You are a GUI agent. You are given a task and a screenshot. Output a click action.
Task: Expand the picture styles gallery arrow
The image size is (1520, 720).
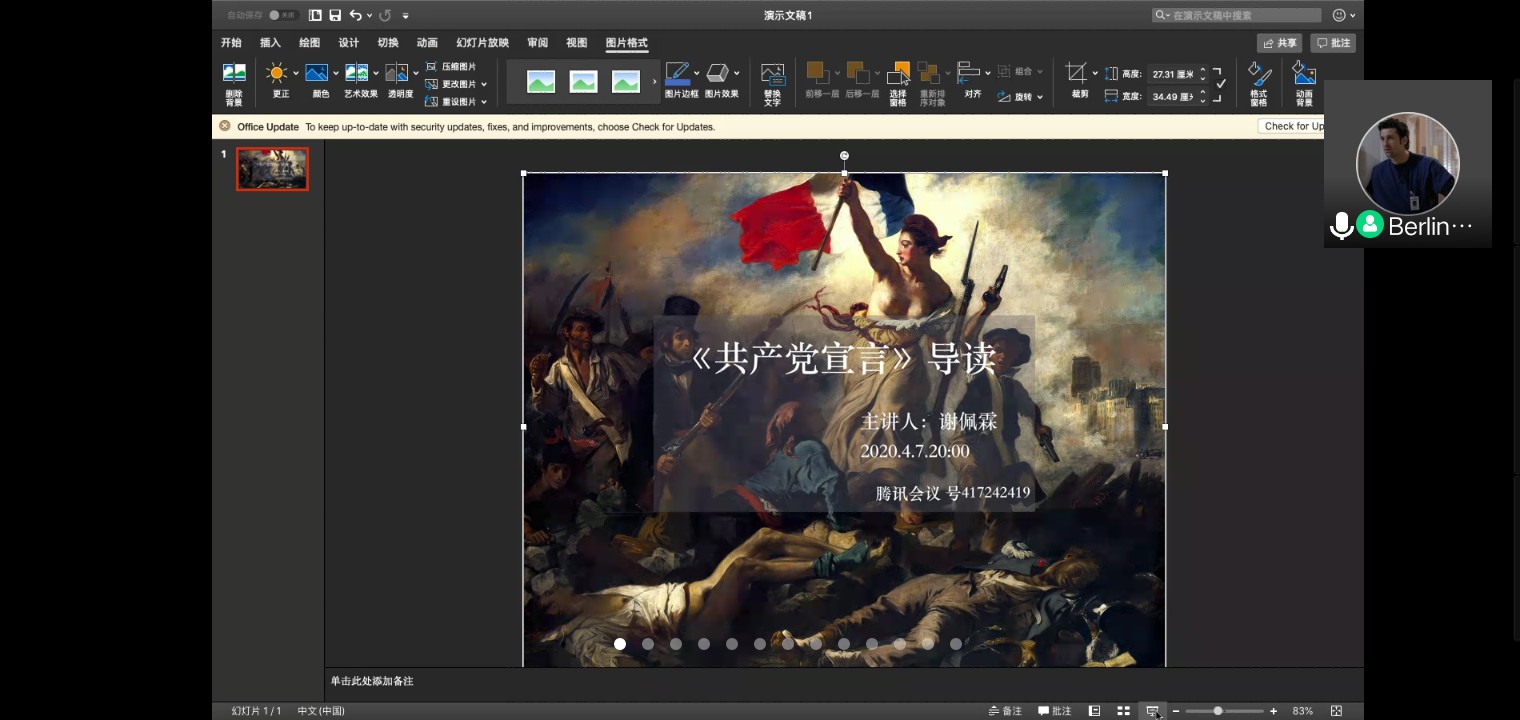click(x=655, y=81)
